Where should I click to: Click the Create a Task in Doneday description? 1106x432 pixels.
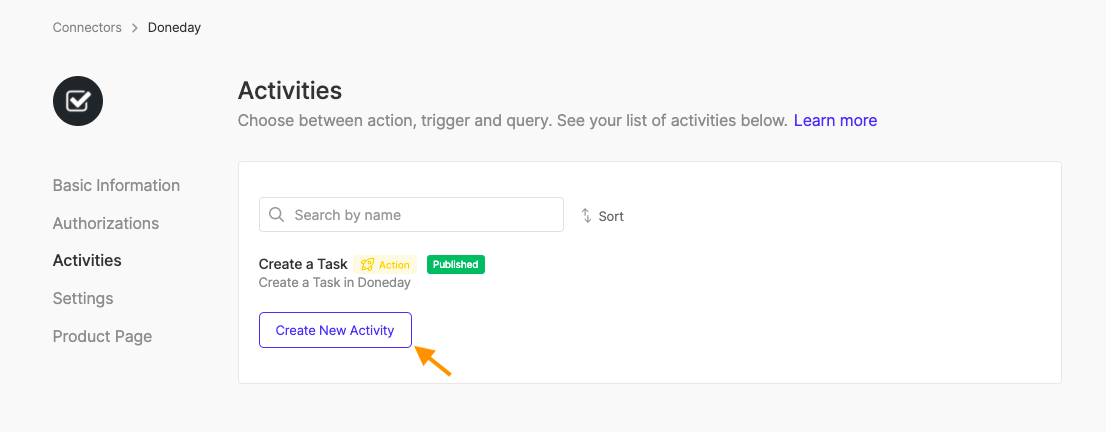(335, 283)
